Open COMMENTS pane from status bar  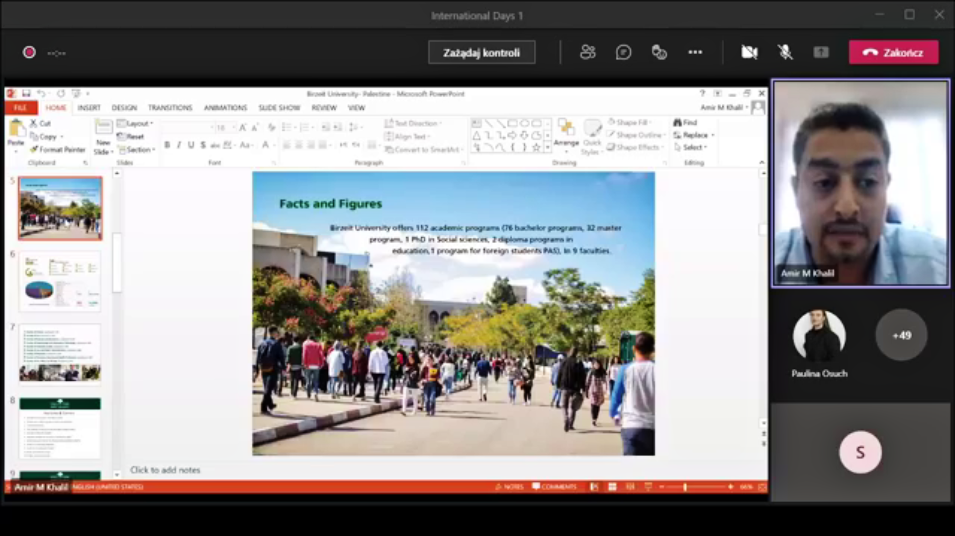point(554,487)
